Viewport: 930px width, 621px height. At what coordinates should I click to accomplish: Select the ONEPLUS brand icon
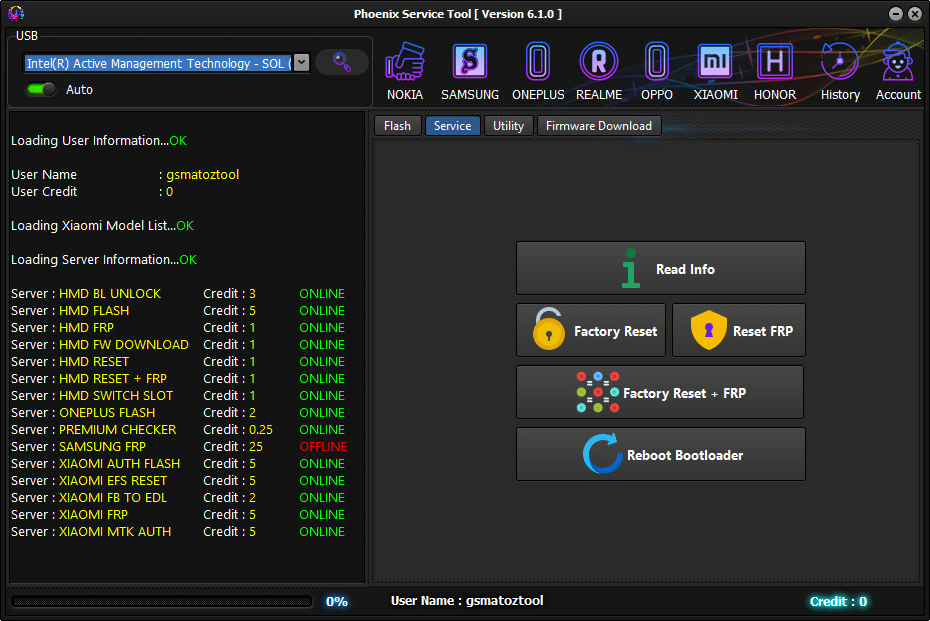pos(538,68)
